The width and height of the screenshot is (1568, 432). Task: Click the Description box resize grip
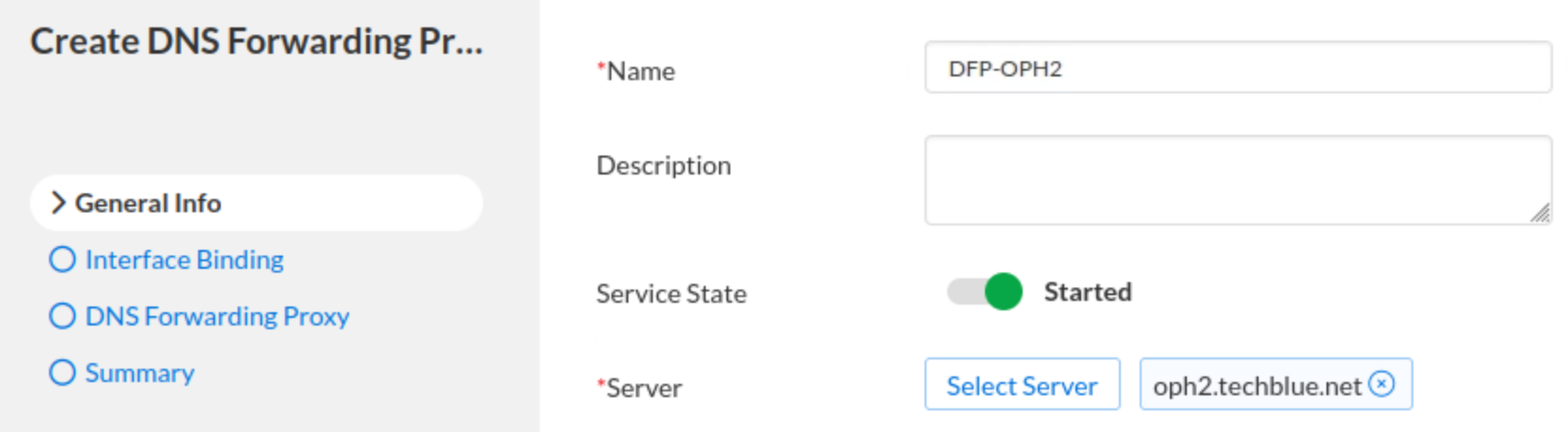(x=1540, y=213)
